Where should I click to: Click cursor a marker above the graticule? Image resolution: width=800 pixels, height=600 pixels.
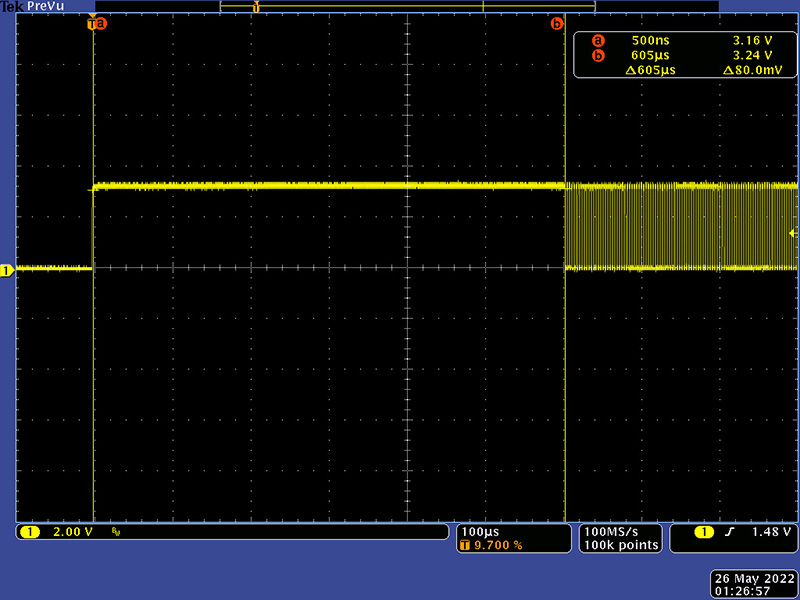(x=98, y=23)
